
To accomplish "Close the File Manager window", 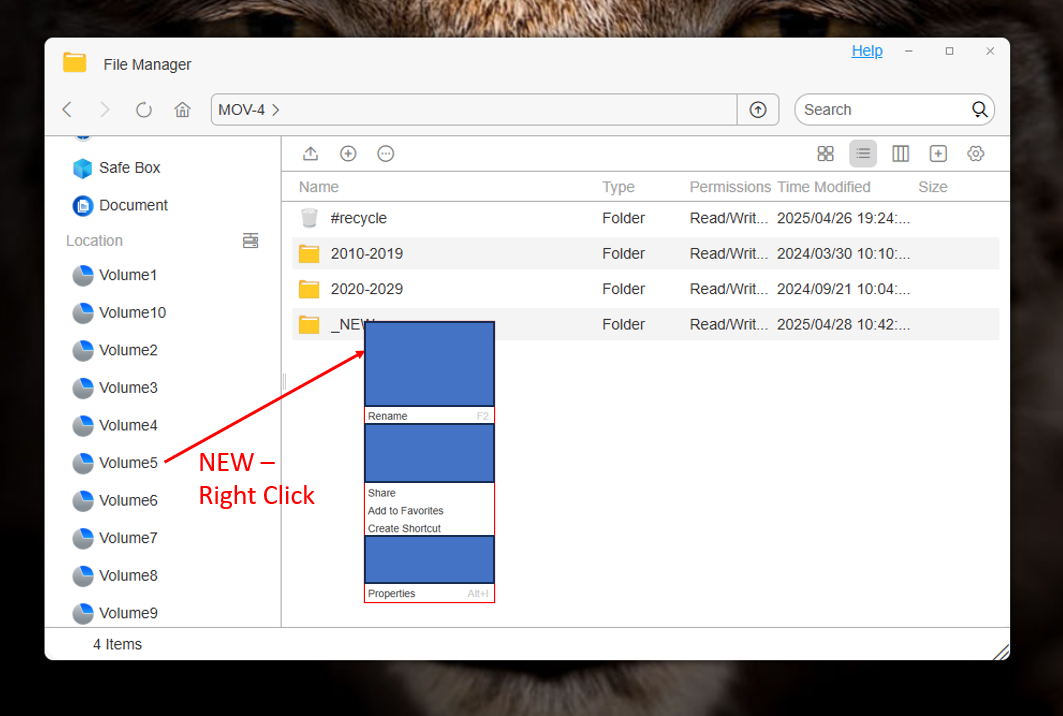I will [990, 51].
